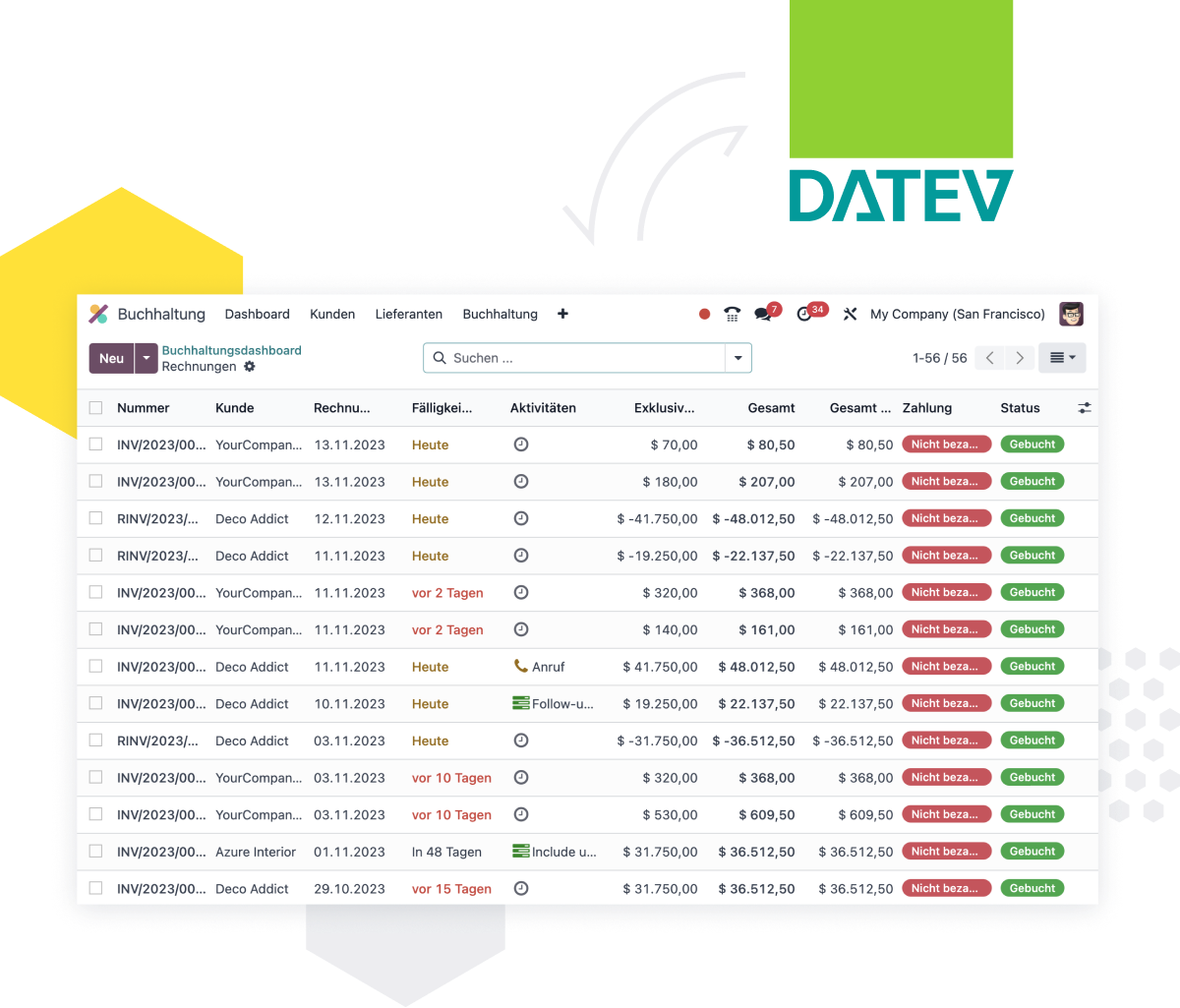Click the Buchhaltung app title beside the logo

coord(161,315)
